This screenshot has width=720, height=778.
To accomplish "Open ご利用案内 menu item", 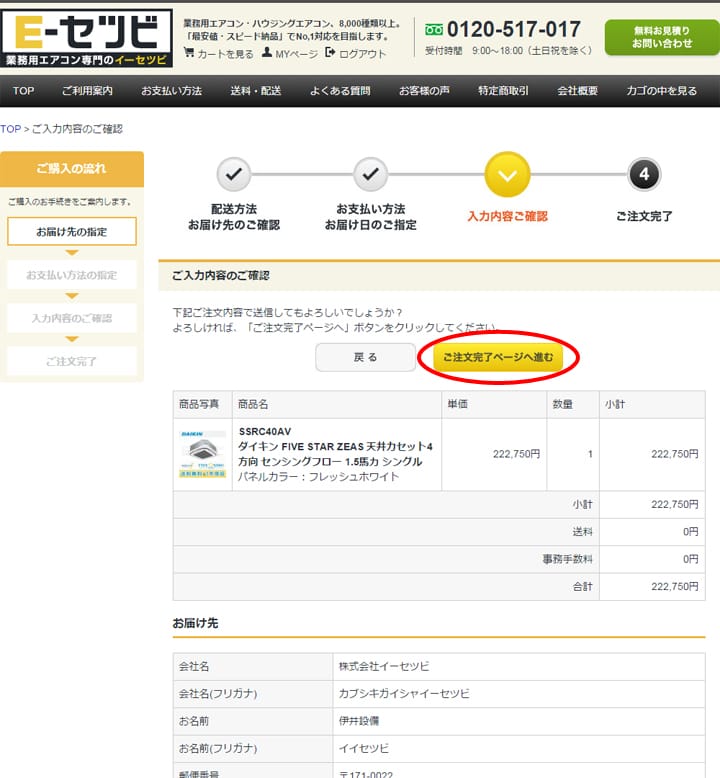I will point(87,91).
